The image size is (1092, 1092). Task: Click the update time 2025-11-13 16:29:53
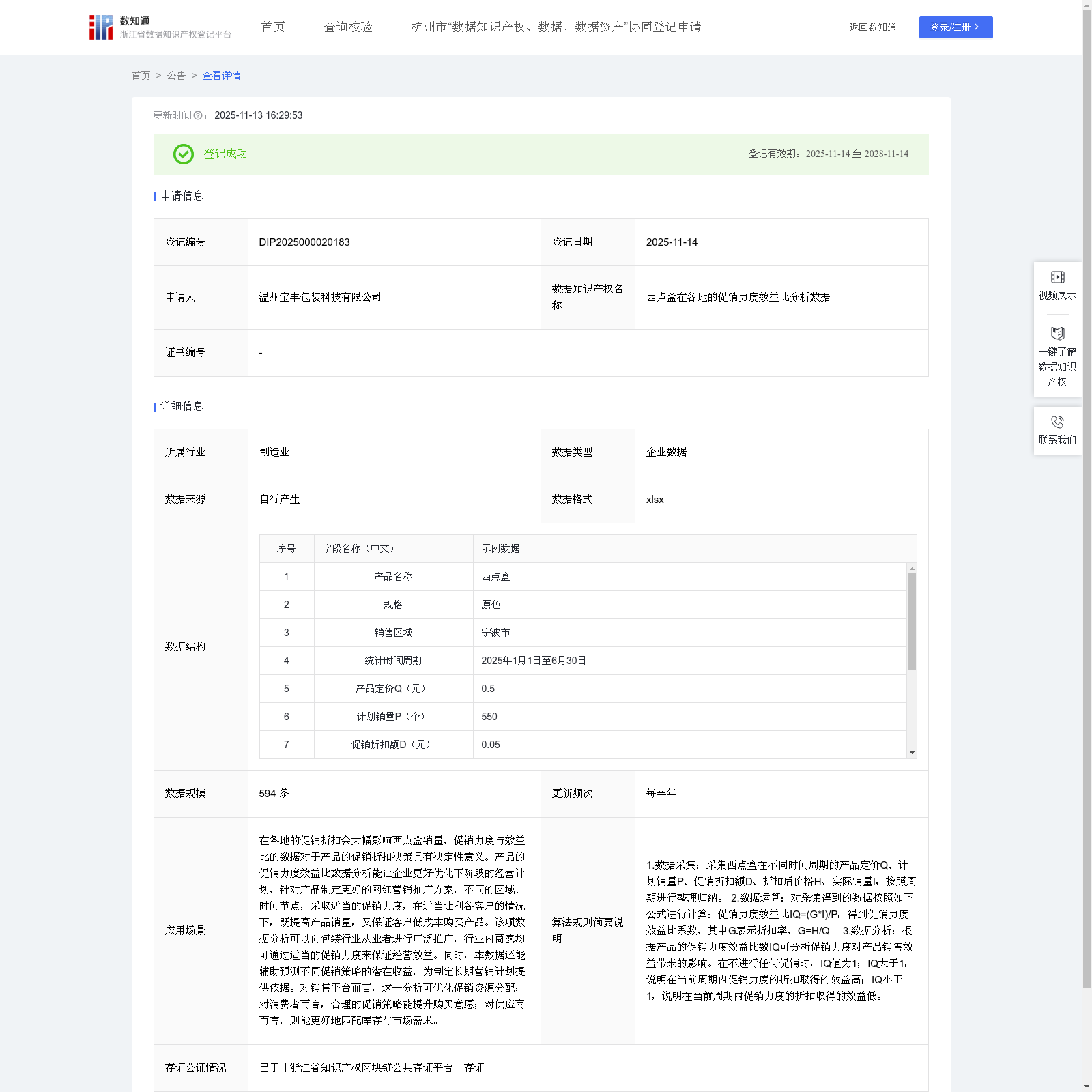click(x=258, y=115)
